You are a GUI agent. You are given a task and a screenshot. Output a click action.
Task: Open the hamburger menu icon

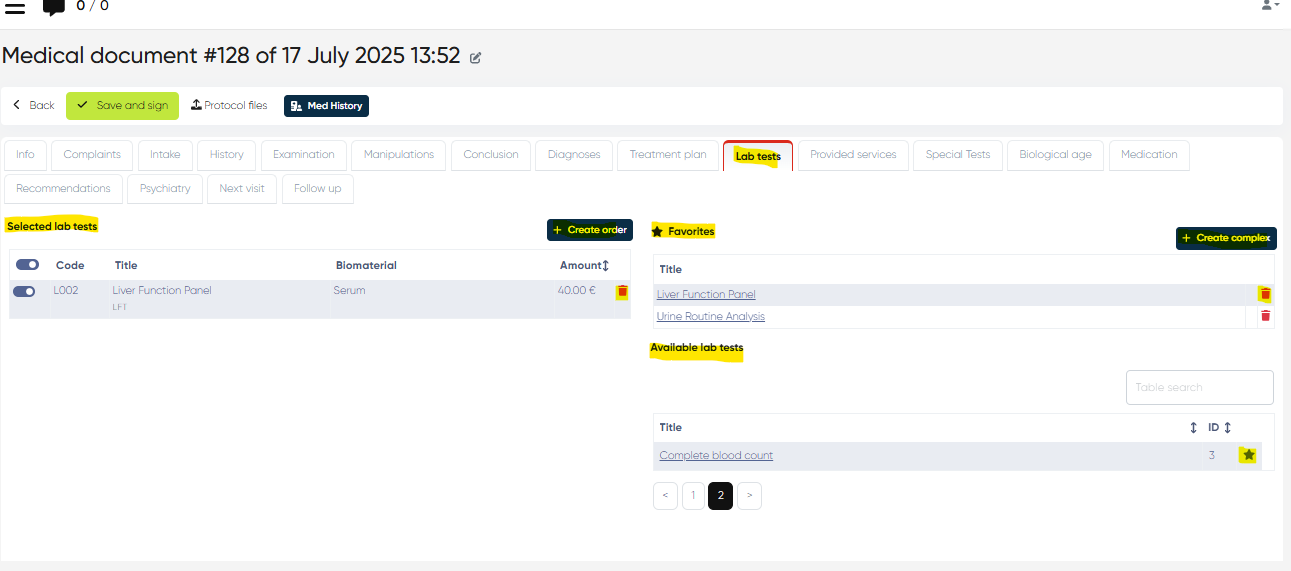[15, 8]
